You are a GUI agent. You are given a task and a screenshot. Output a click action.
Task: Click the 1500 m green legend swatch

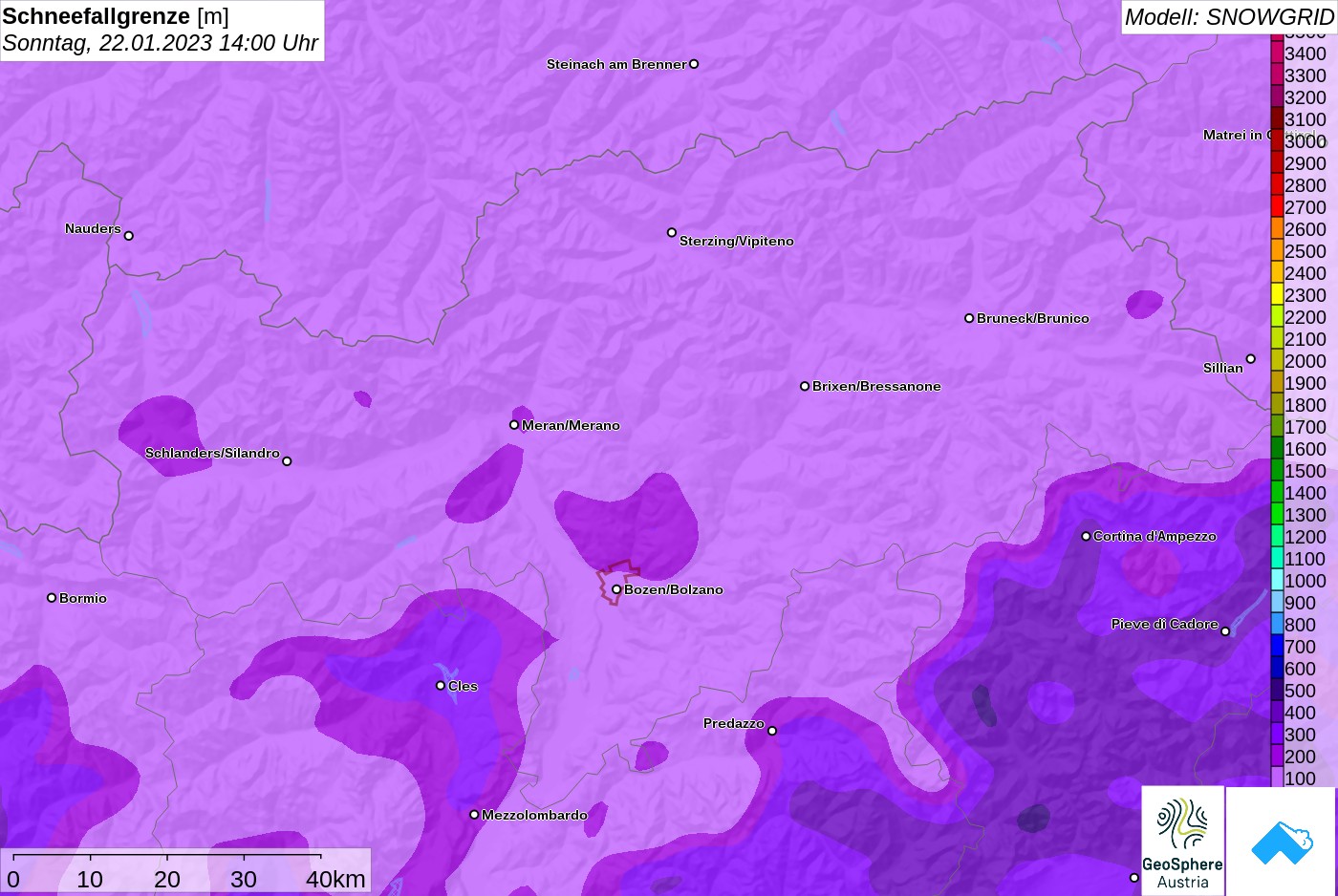(x=1277, y=470)
